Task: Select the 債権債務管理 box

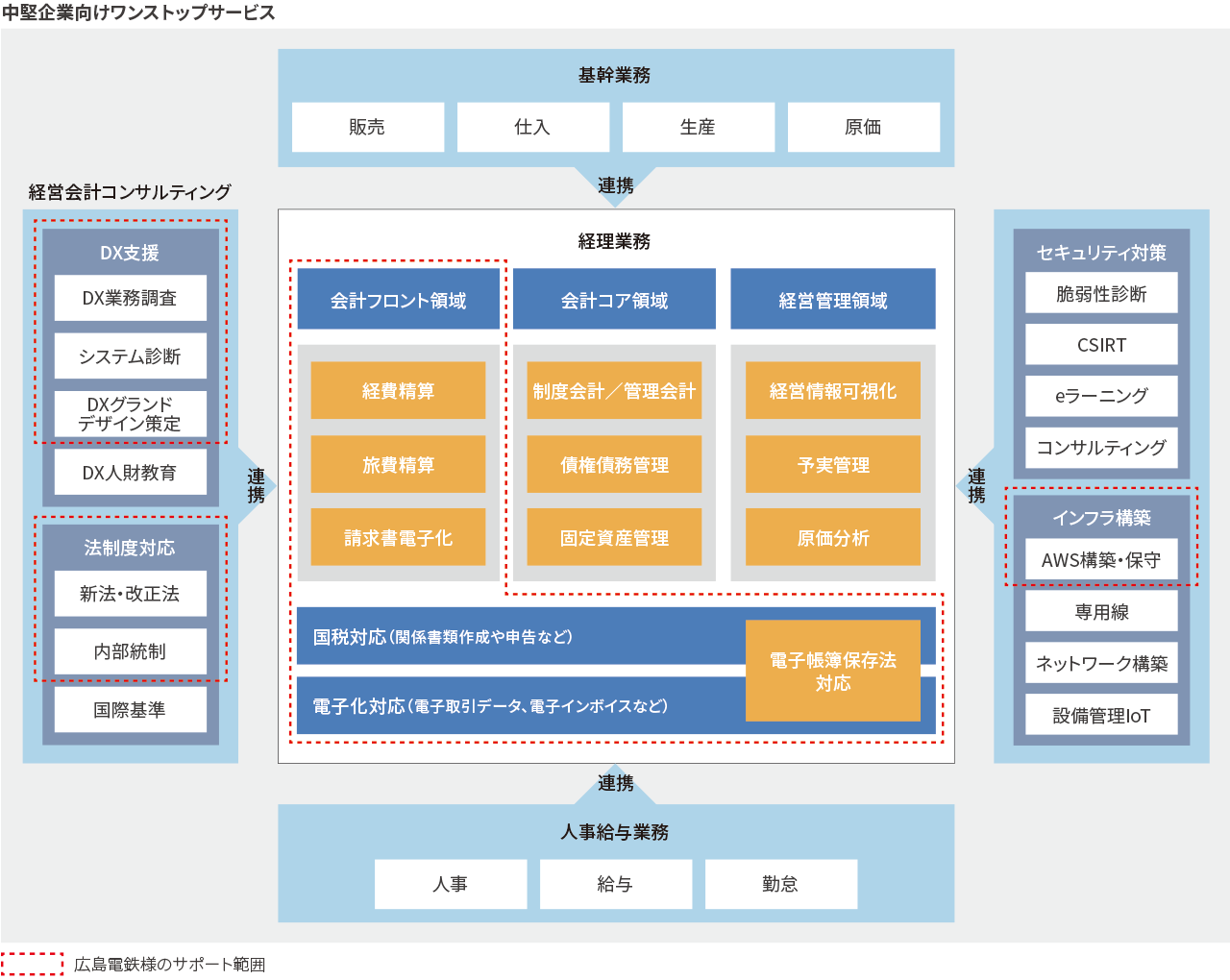Action: pos(615,464)
